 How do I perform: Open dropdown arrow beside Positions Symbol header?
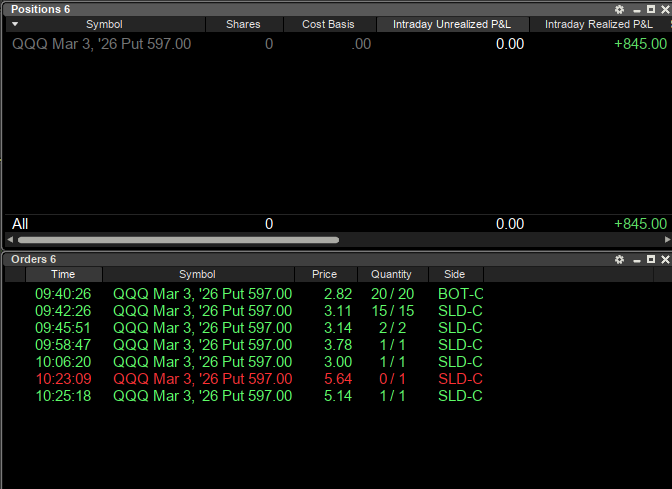15,24
